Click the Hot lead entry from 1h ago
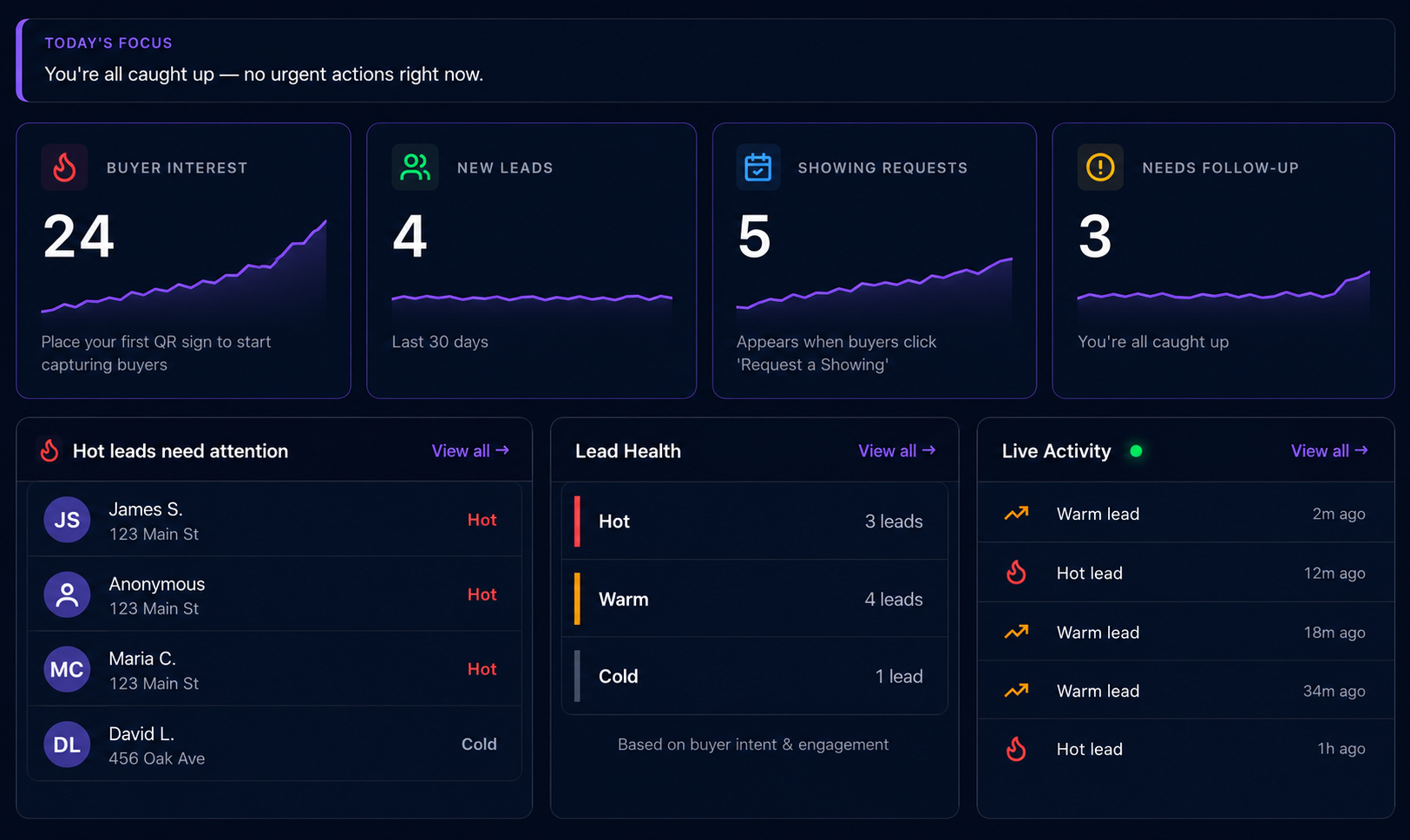 click(x=1185, y=749)
